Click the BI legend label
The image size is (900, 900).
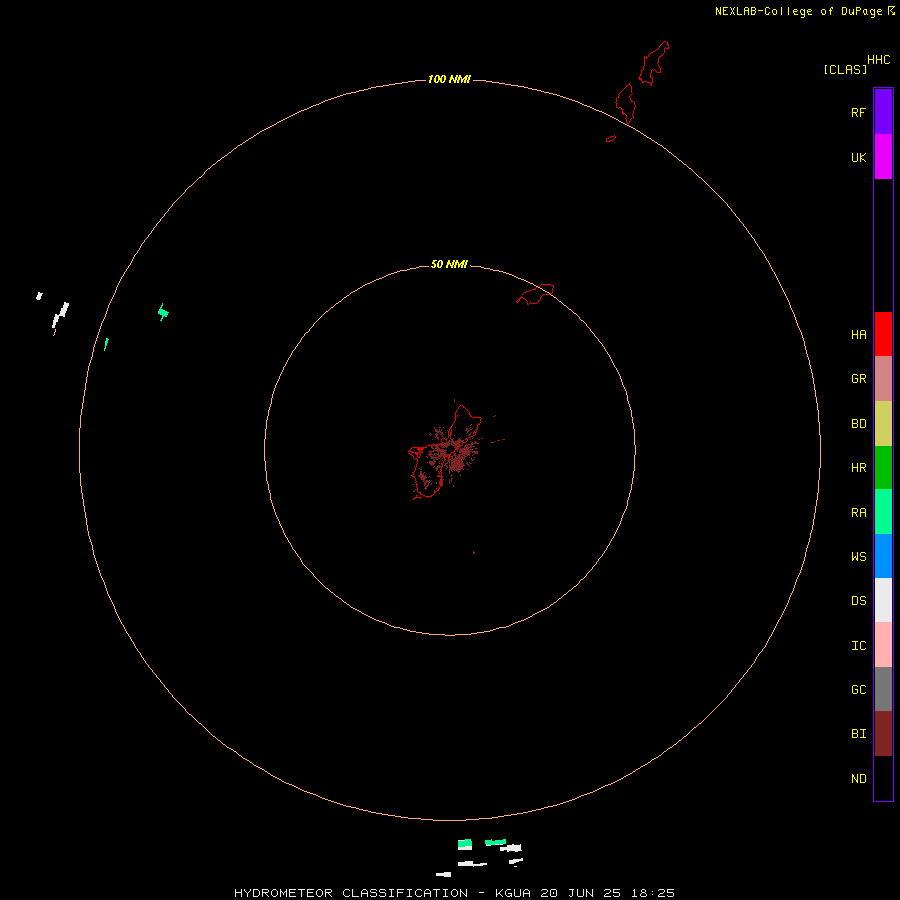click(858, 734)
